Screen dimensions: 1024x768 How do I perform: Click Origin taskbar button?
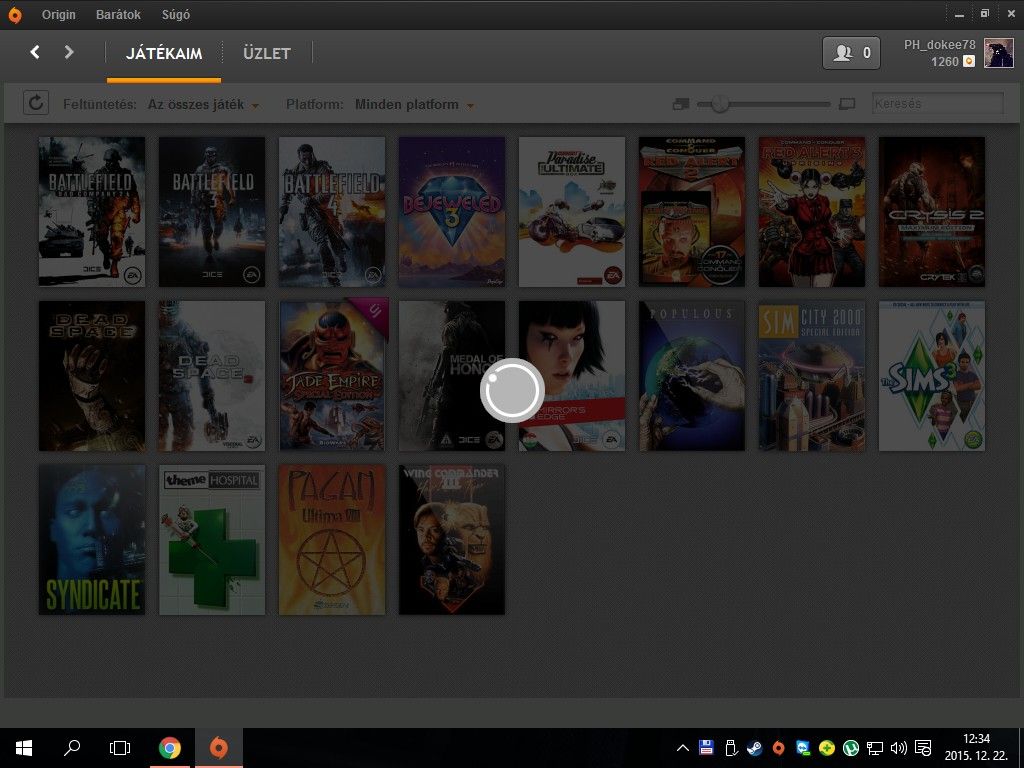coord(219,748)
